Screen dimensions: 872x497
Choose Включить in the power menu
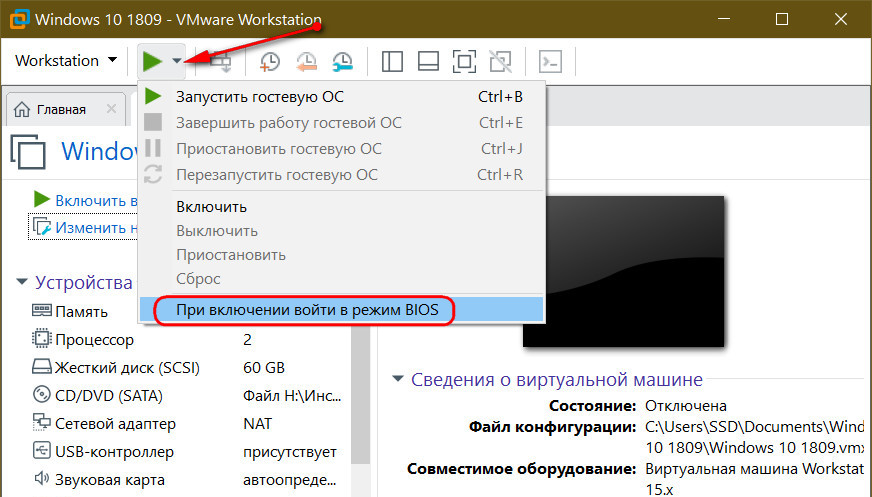pos(341,207)
